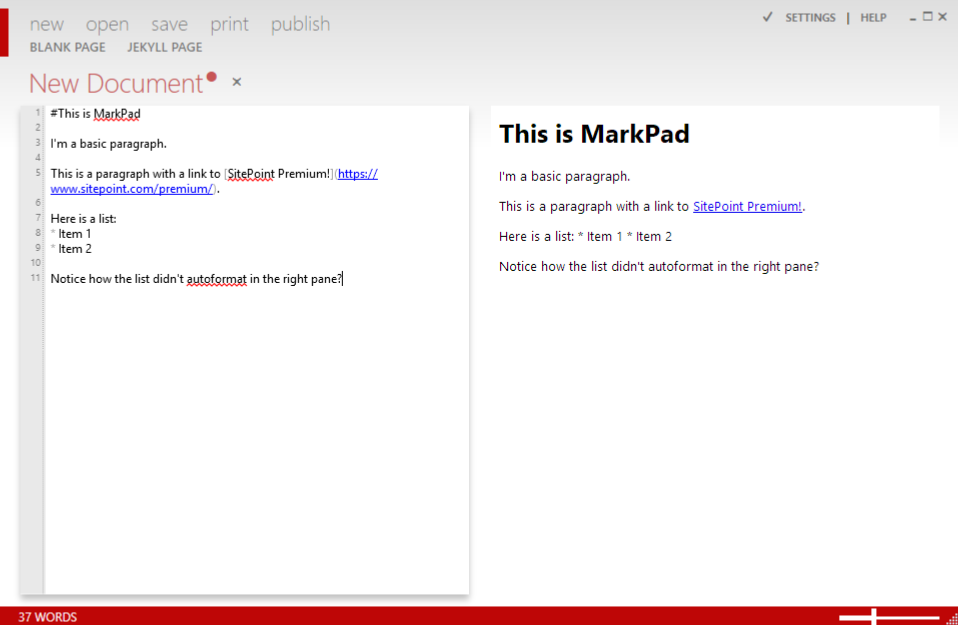The height and width of the screenshot is (625, 958).
Task: Publish the current document
Action: tap(299, 24)
